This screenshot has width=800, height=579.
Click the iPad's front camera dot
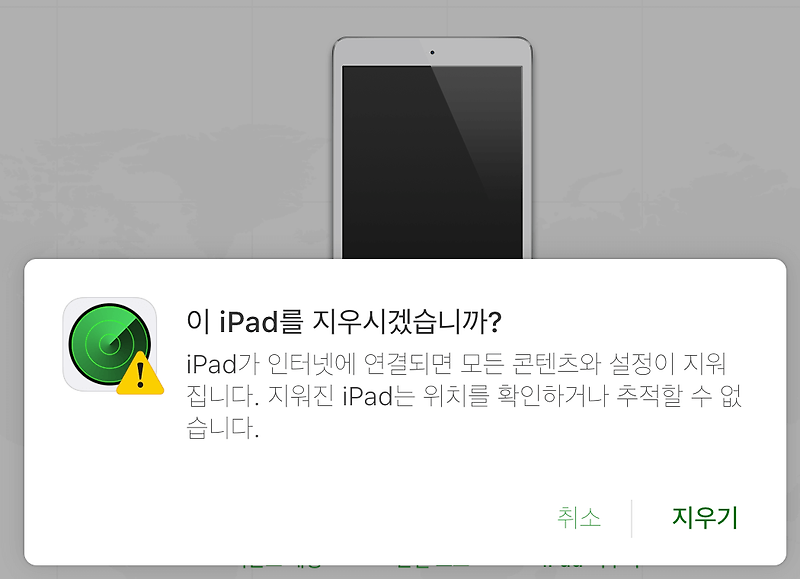(x=432, y=52)
